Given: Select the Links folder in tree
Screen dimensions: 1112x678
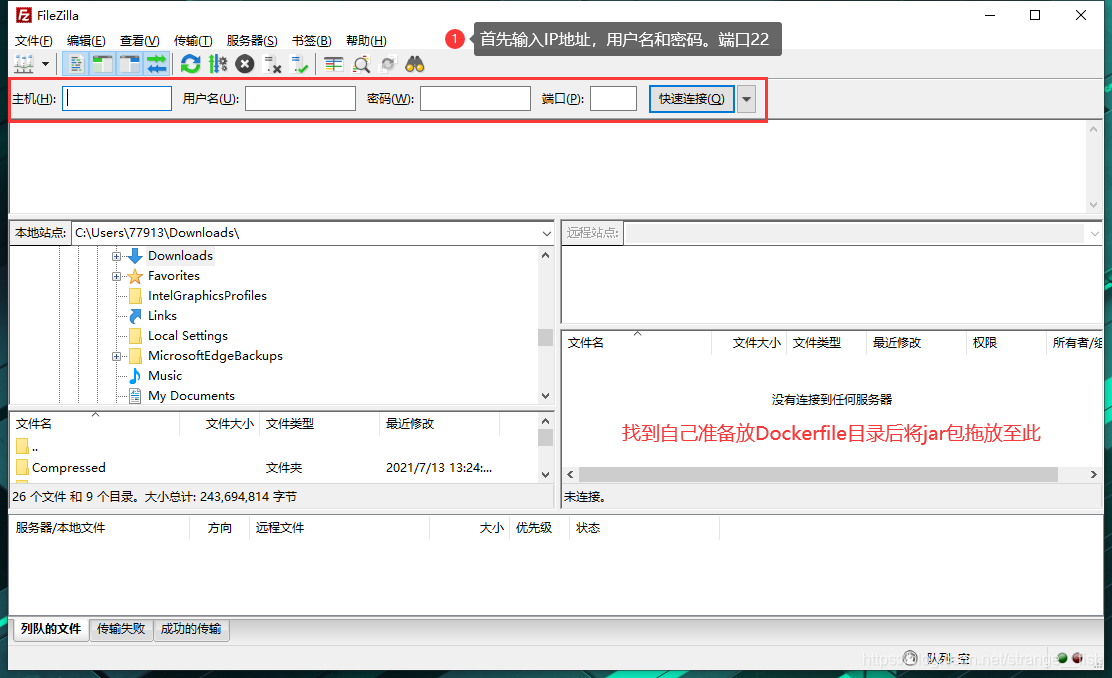Looking at the screenshot, I should (x=162, y=316).
